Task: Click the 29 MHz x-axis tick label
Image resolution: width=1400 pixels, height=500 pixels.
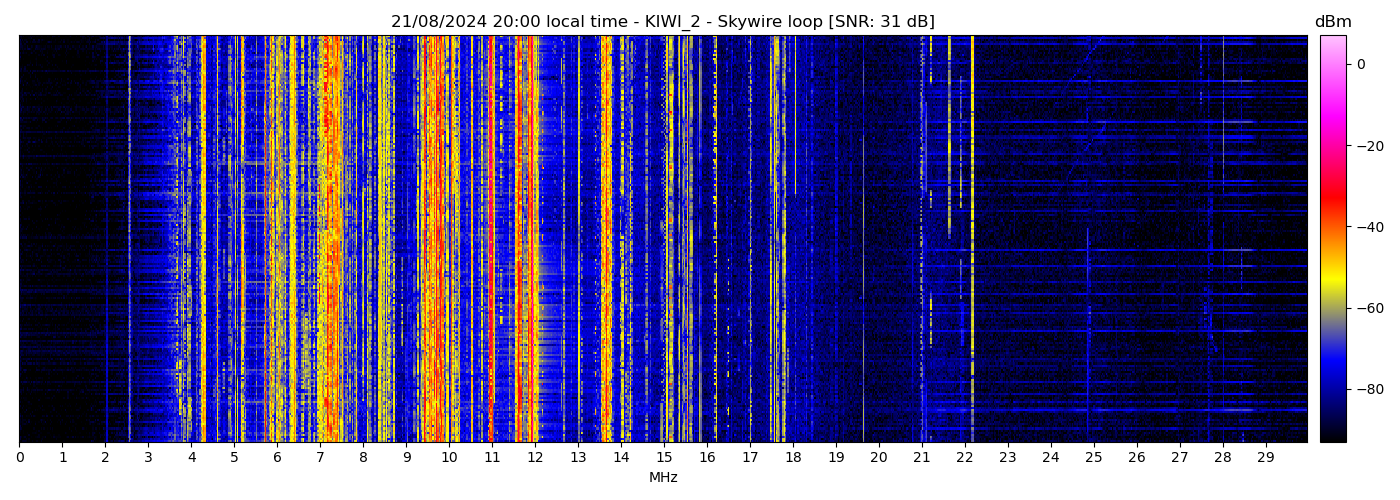Action: click(1265, 458)
